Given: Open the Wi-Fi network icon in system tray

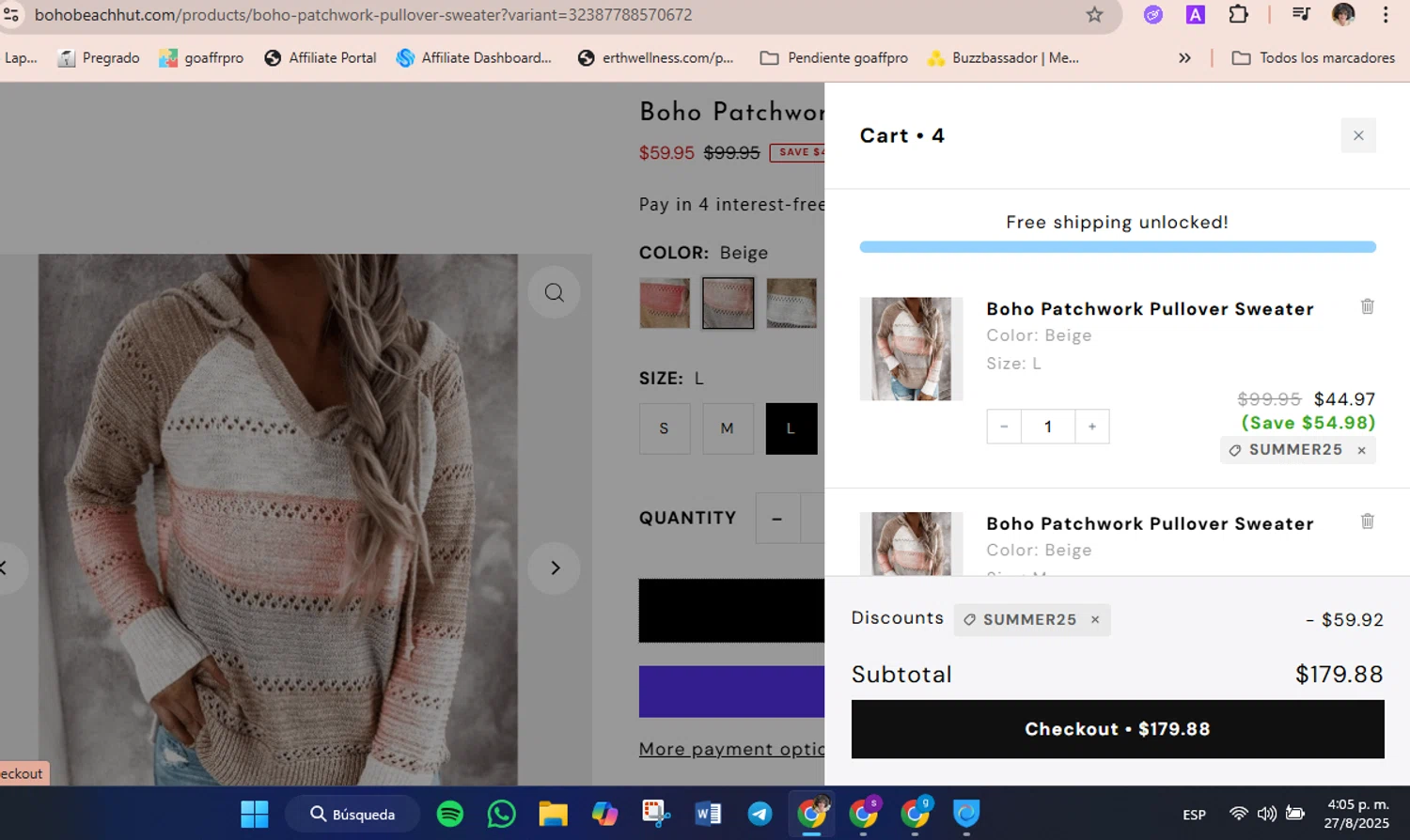Looking at the screenshot, I should tap(1239, 814).
